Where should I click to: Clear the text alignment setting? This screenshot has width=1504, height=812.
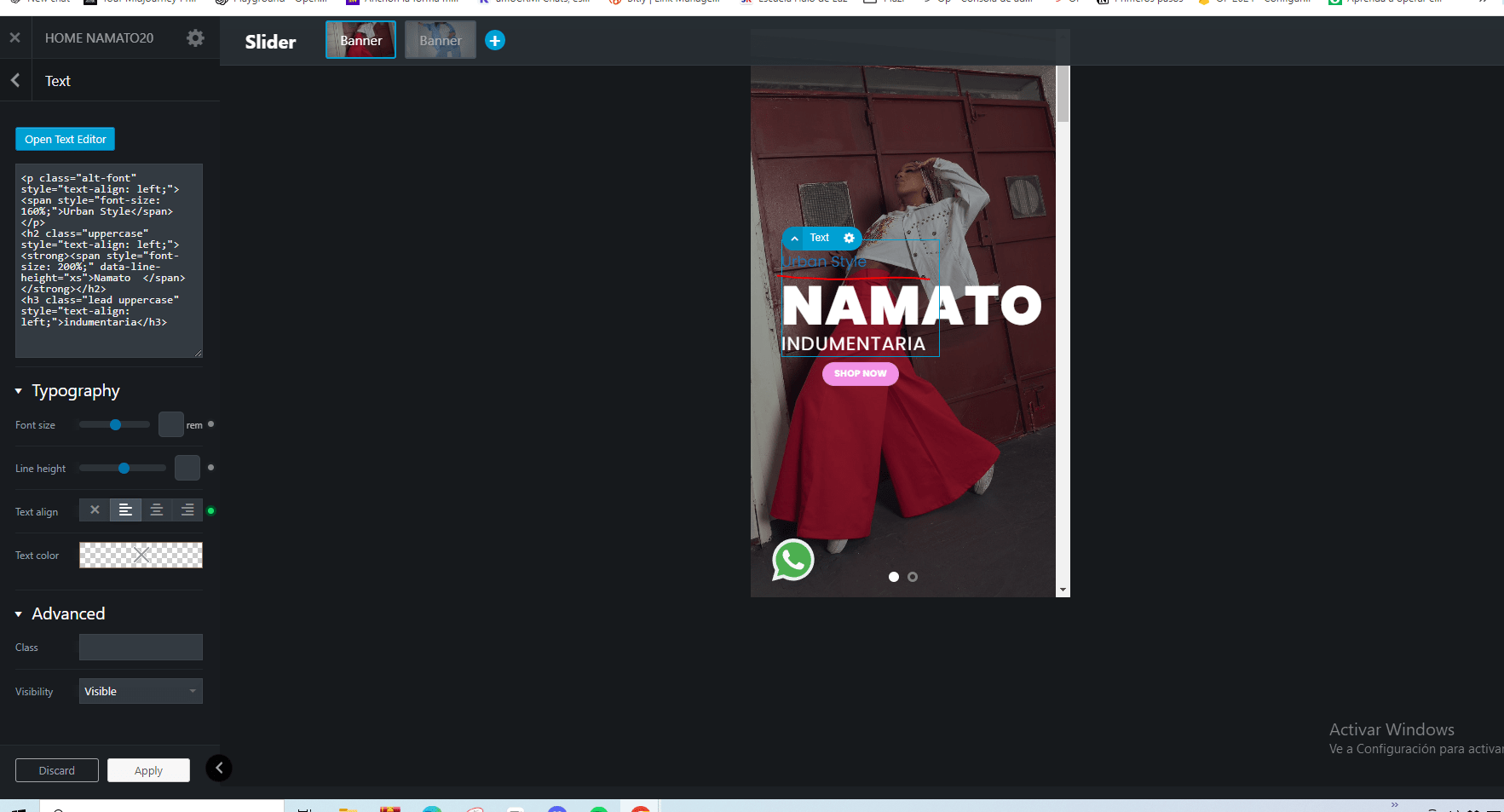95,510
